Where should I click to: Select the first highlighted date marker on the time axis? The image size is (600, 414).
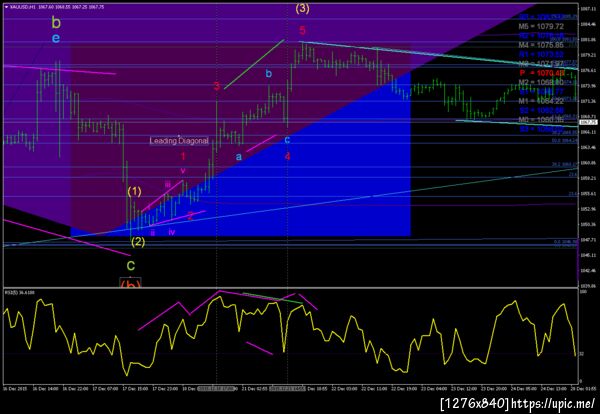217,388
